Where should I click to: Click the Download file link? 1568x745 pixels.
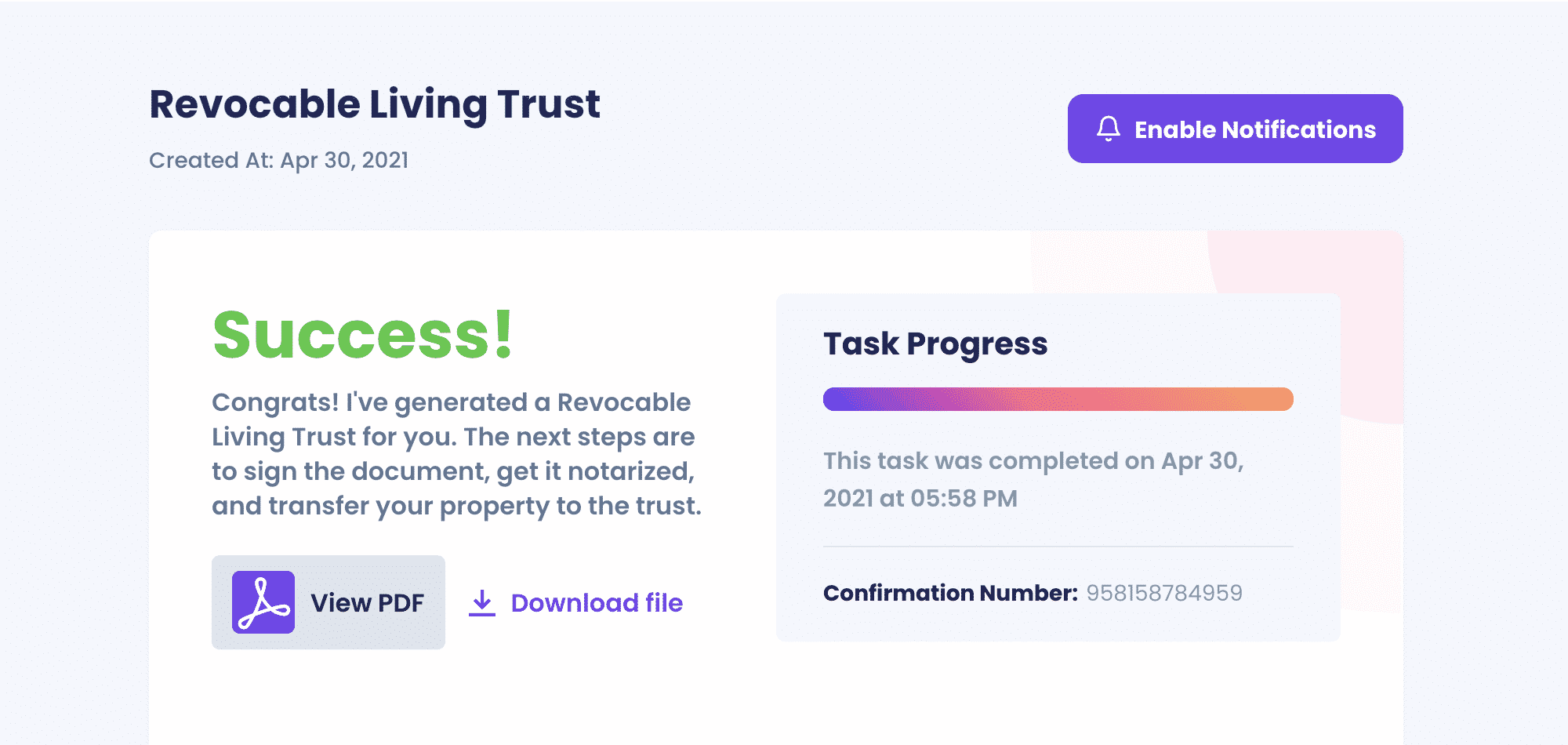[576, 603]
